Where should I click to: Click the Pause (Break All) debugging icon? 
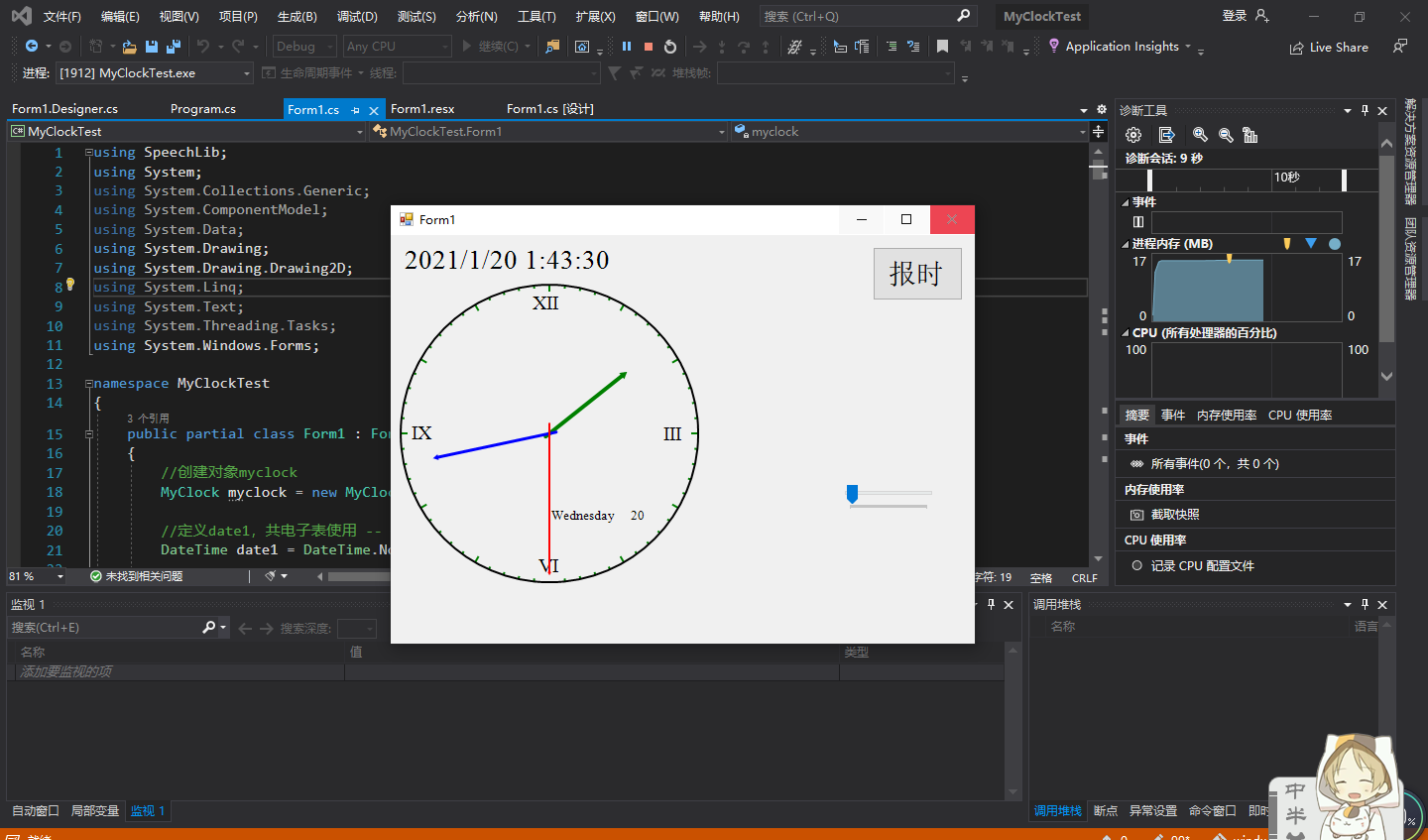click(x=627, y=46)
